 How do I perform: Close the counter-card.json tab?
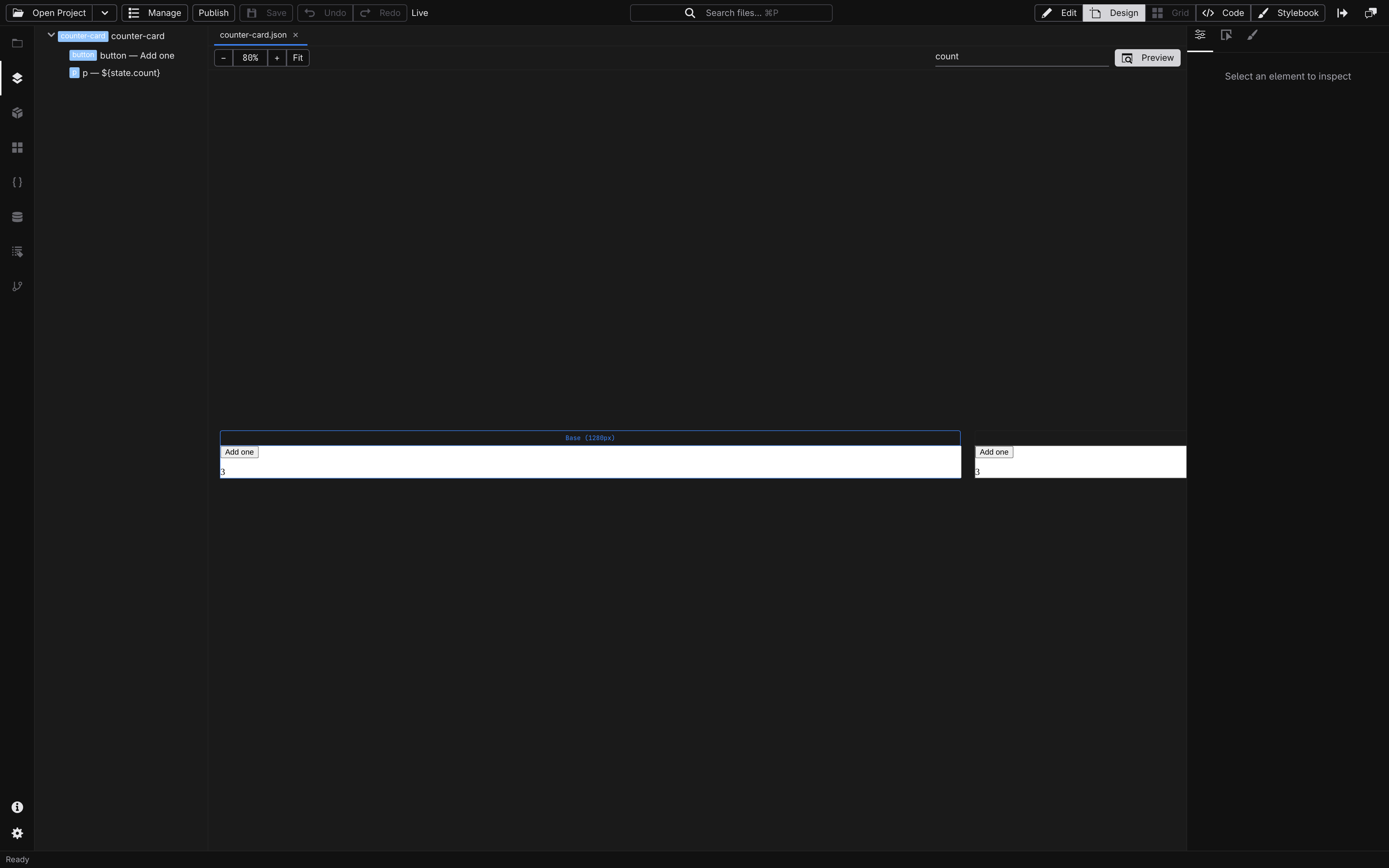[296, 35]
